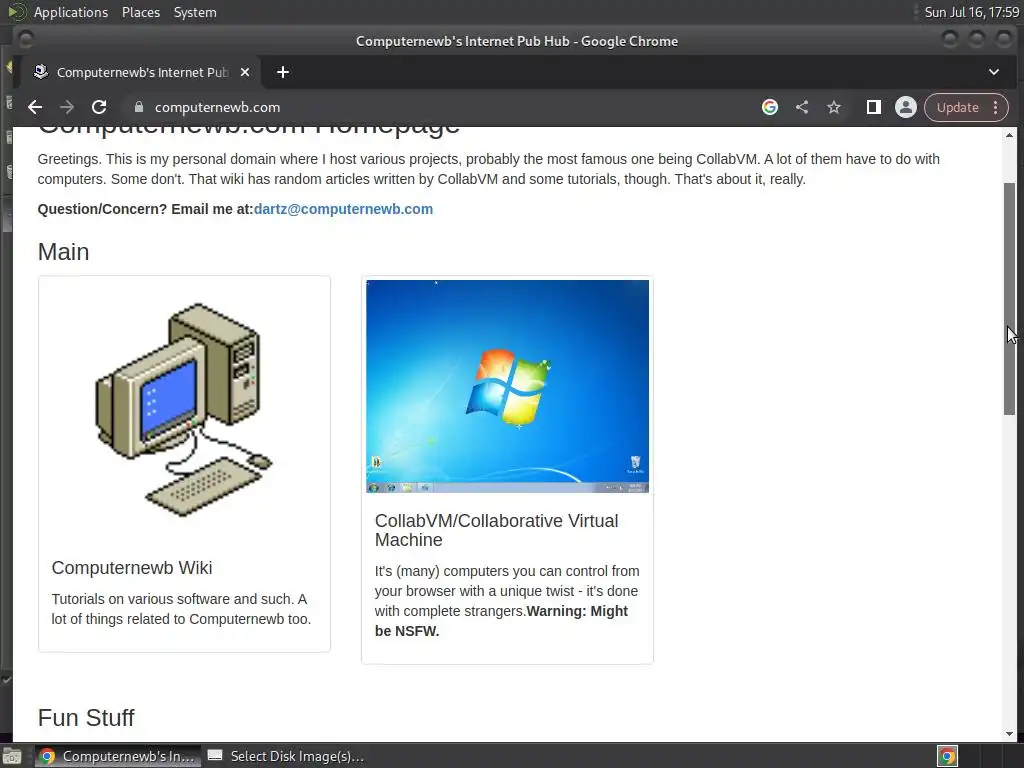1024x768 pixels.
Task: Switch to Computernewb's Chrome taskbar window
Action: 116,756
